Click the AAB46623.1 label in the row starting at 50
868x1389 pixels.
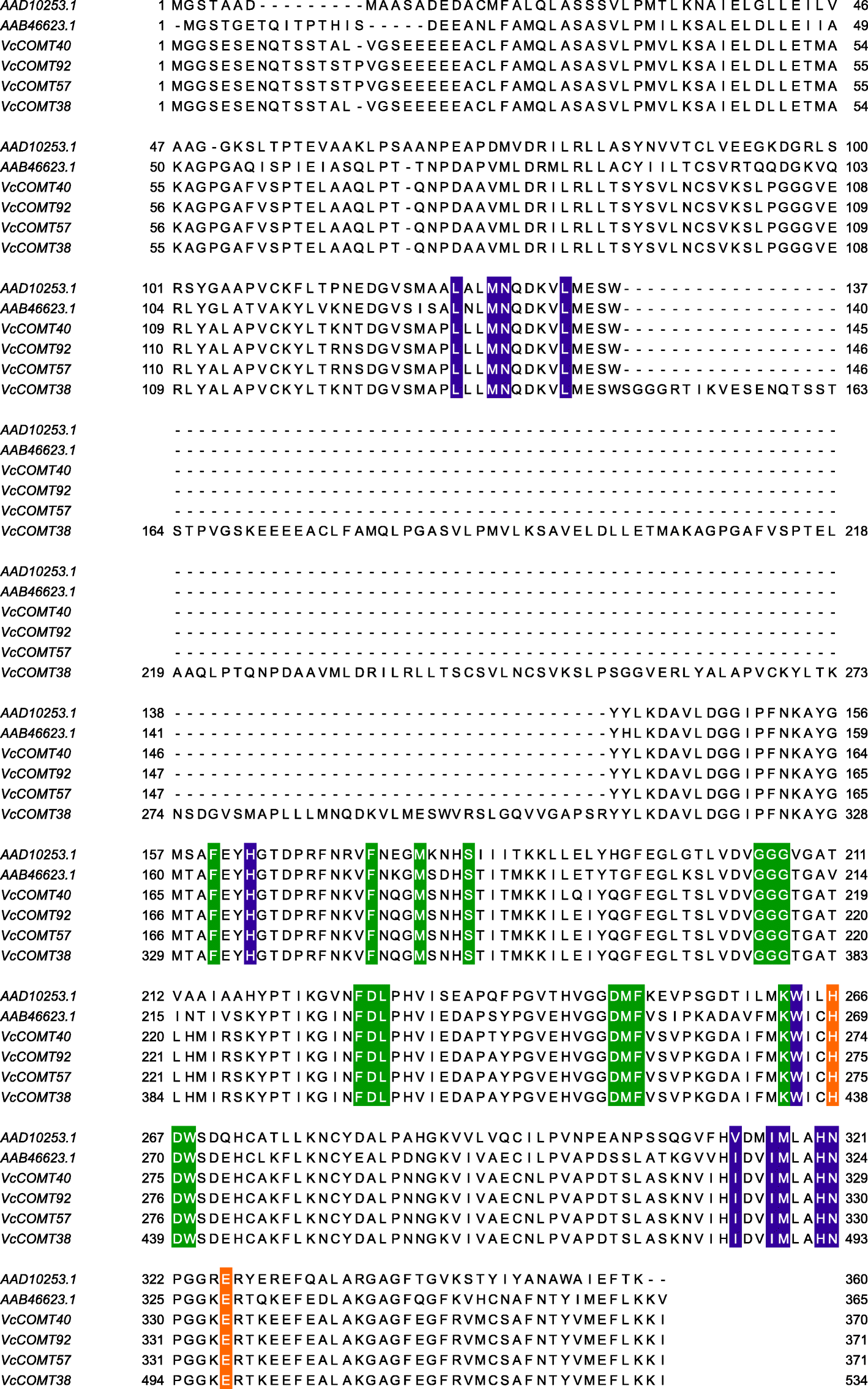click(x=38, y=167)
